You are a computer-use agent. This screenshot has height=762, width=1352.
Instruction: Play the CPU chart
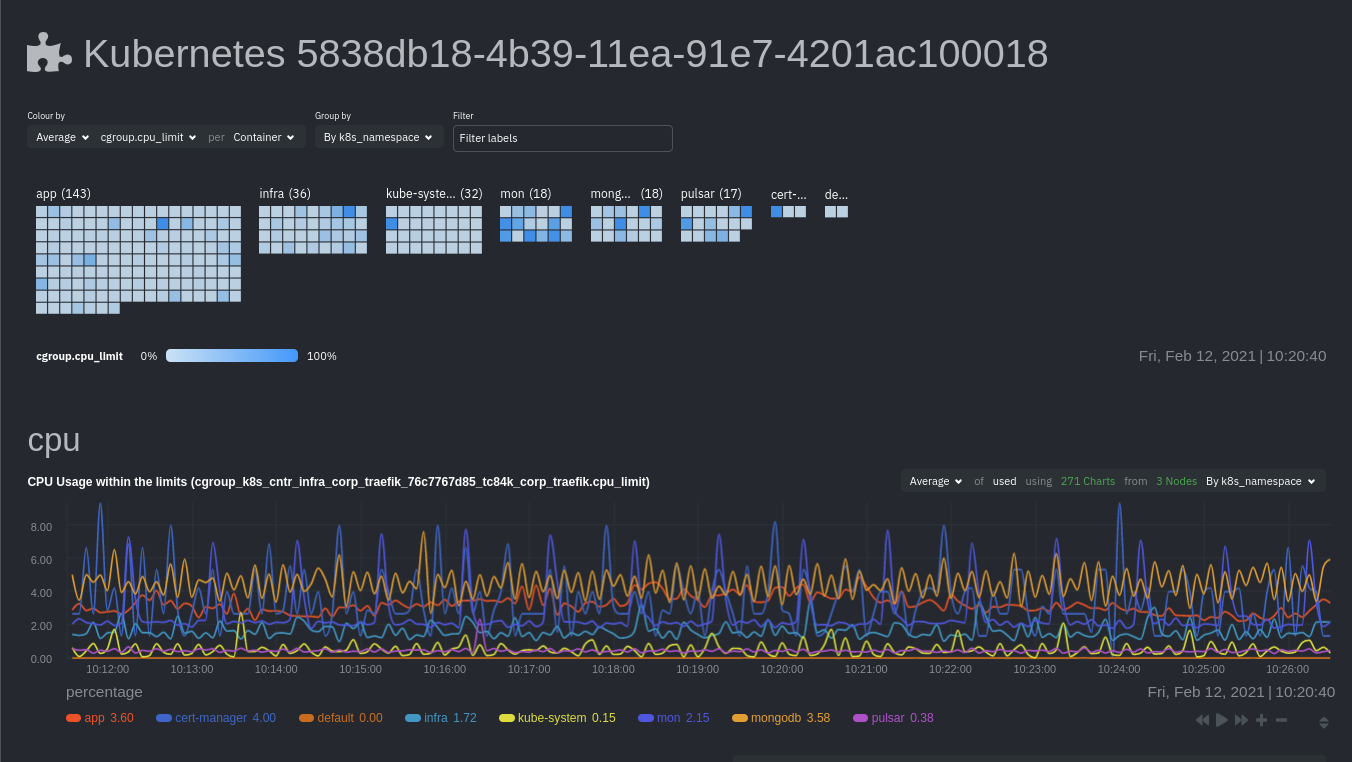pyautogui.click(x=1222, y=720)
